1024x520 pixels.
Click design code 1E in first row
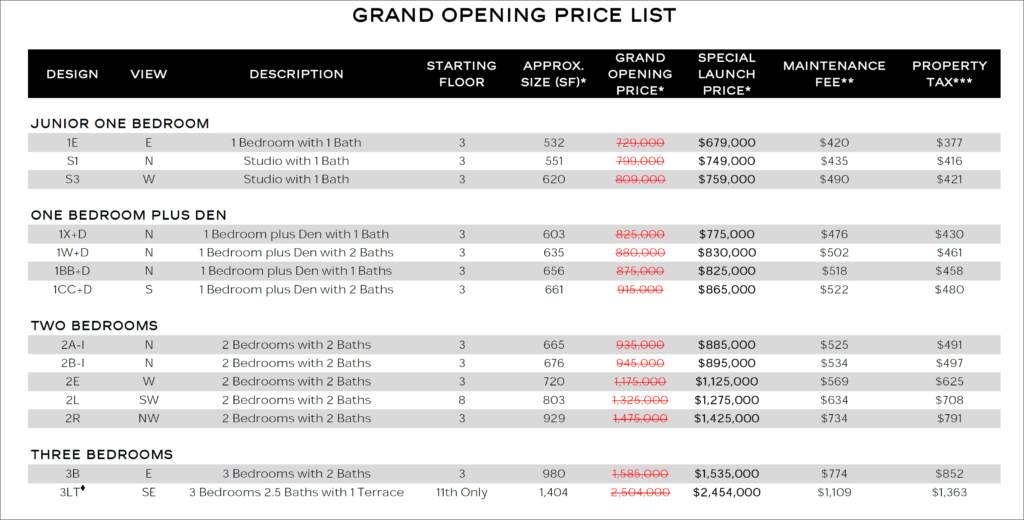point(72,142)
